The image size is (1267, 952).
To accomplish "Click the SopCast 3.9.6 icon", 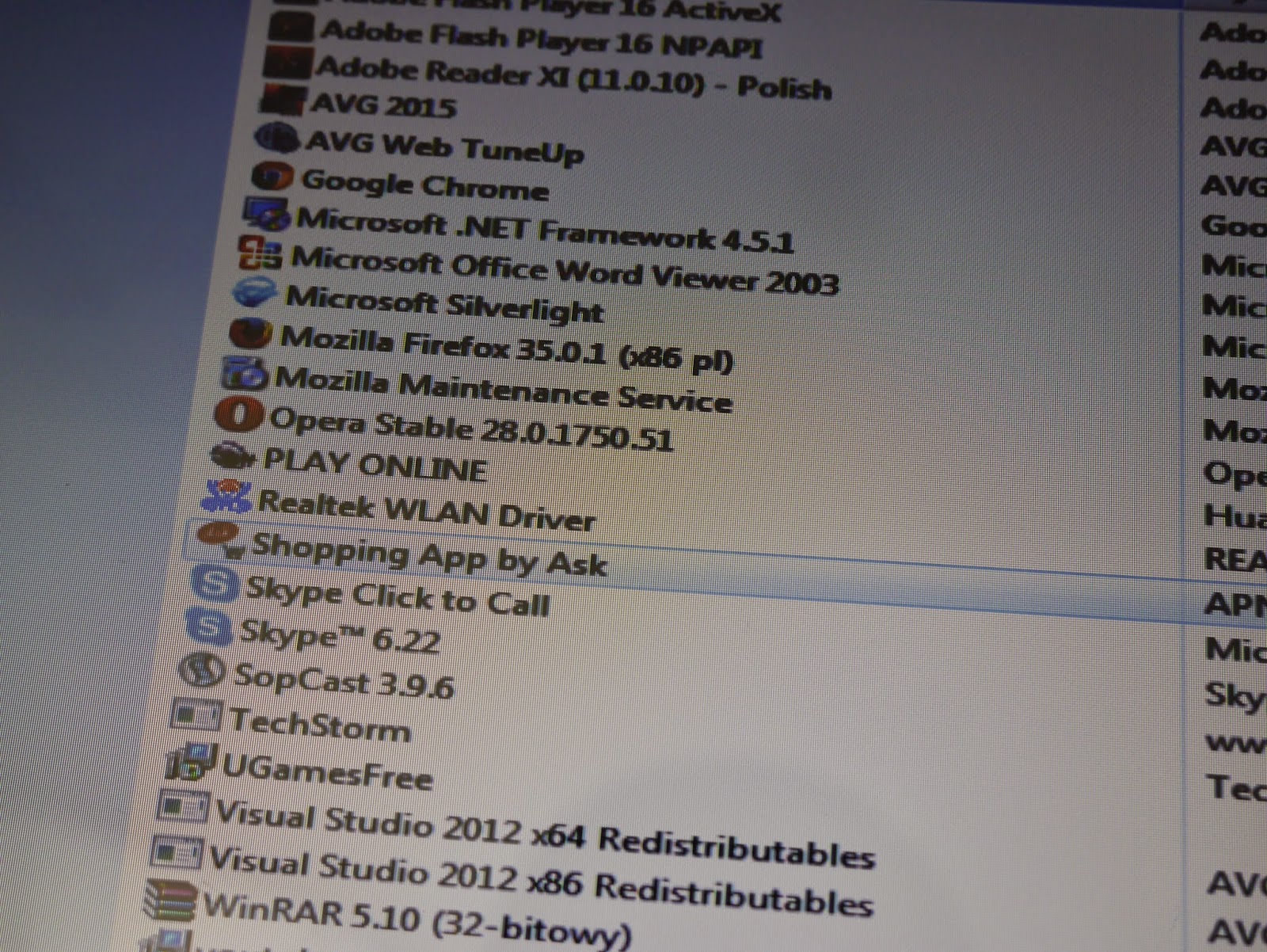I will pos(202,670).
